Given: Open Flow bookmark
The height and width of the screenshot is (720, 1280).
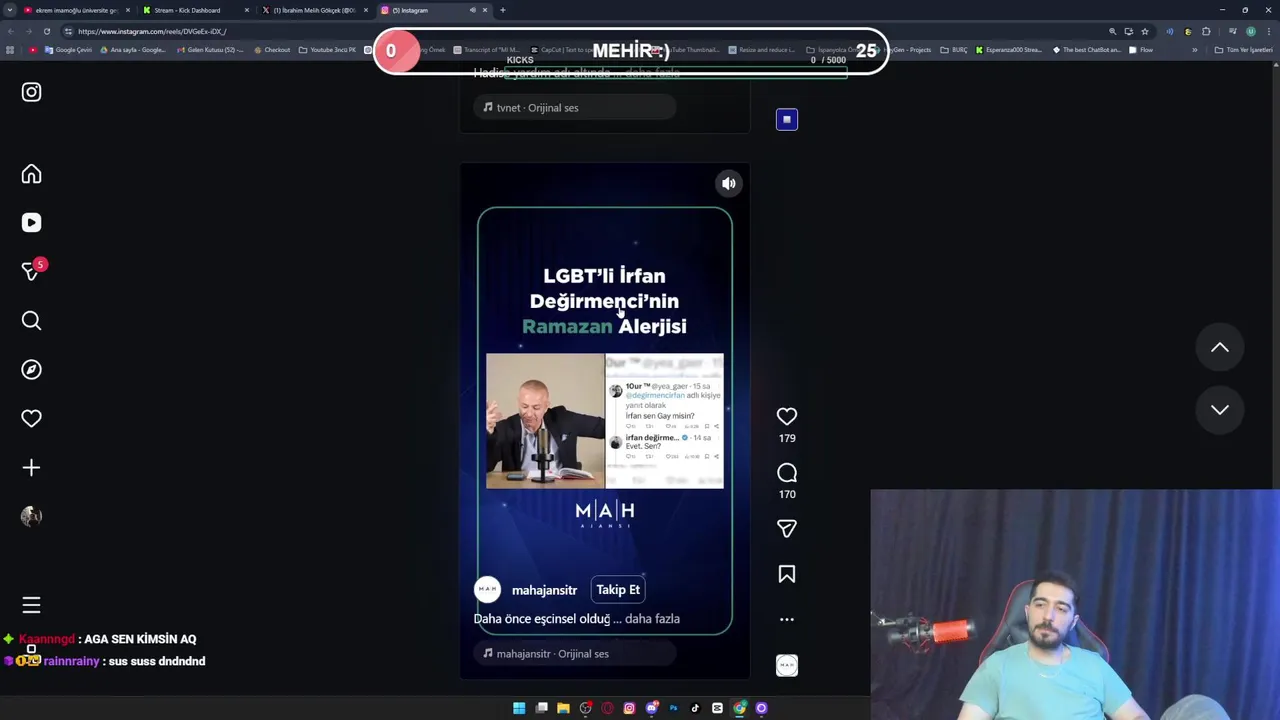Looking at the screenshot, I should pos(1141,50).
